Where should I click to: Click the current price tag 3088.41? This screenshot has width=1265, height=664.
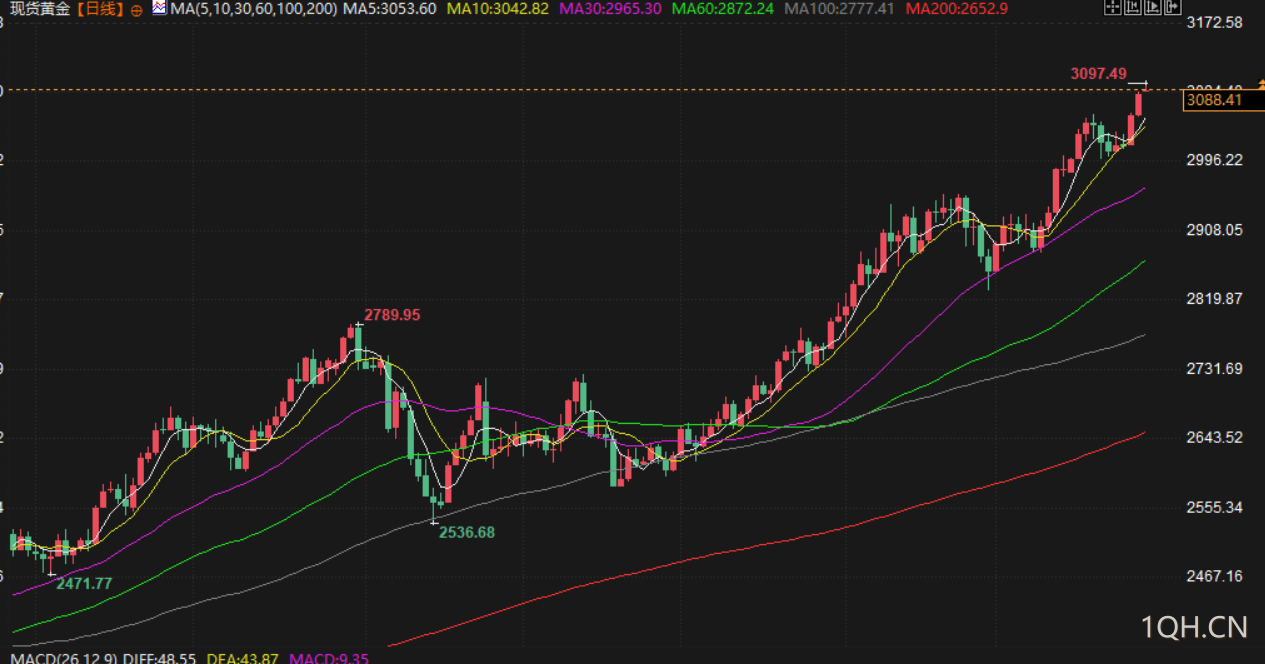1213,99
